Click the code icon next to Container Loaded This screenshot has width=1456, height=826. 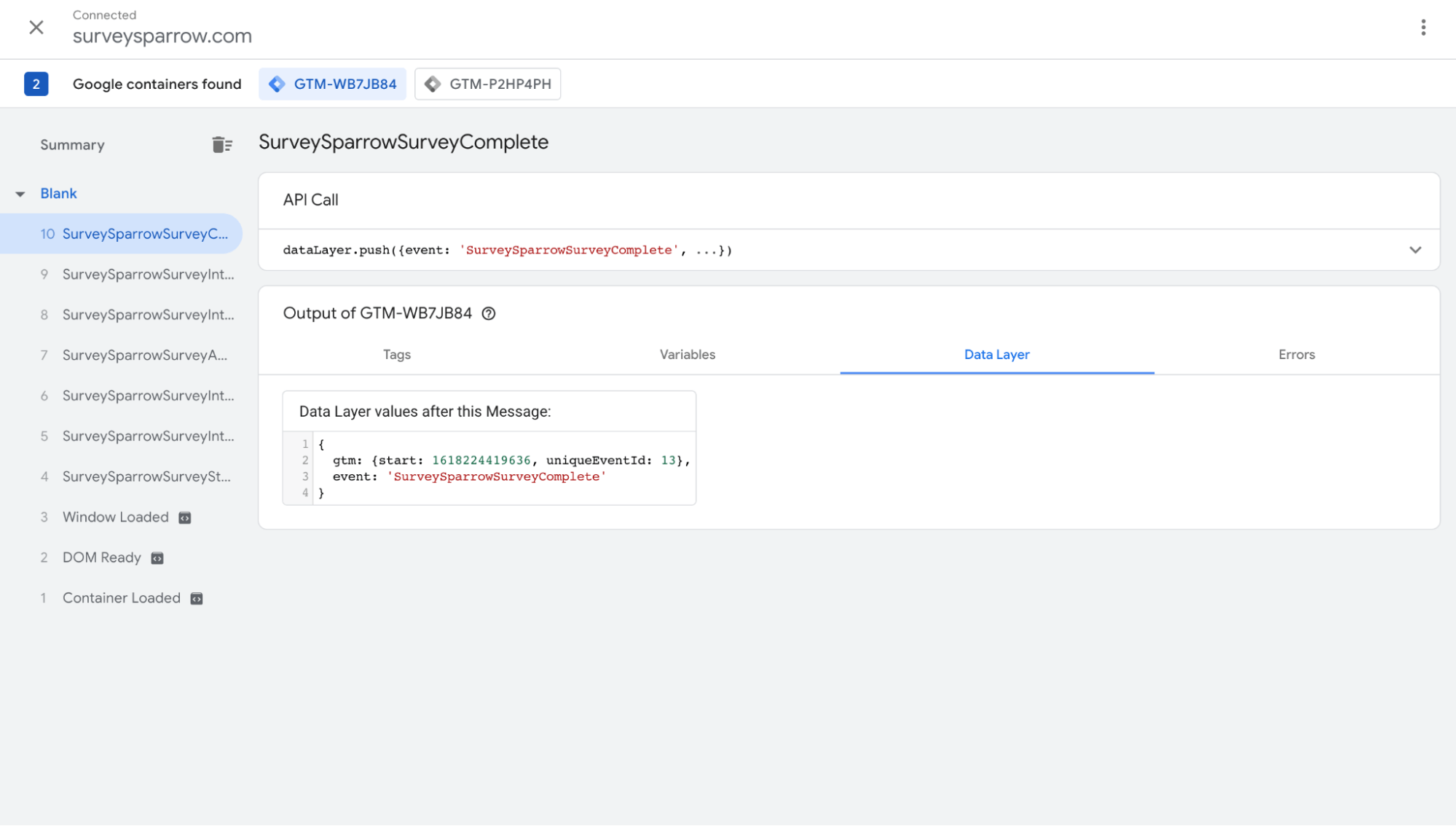[x=197, y=599]
